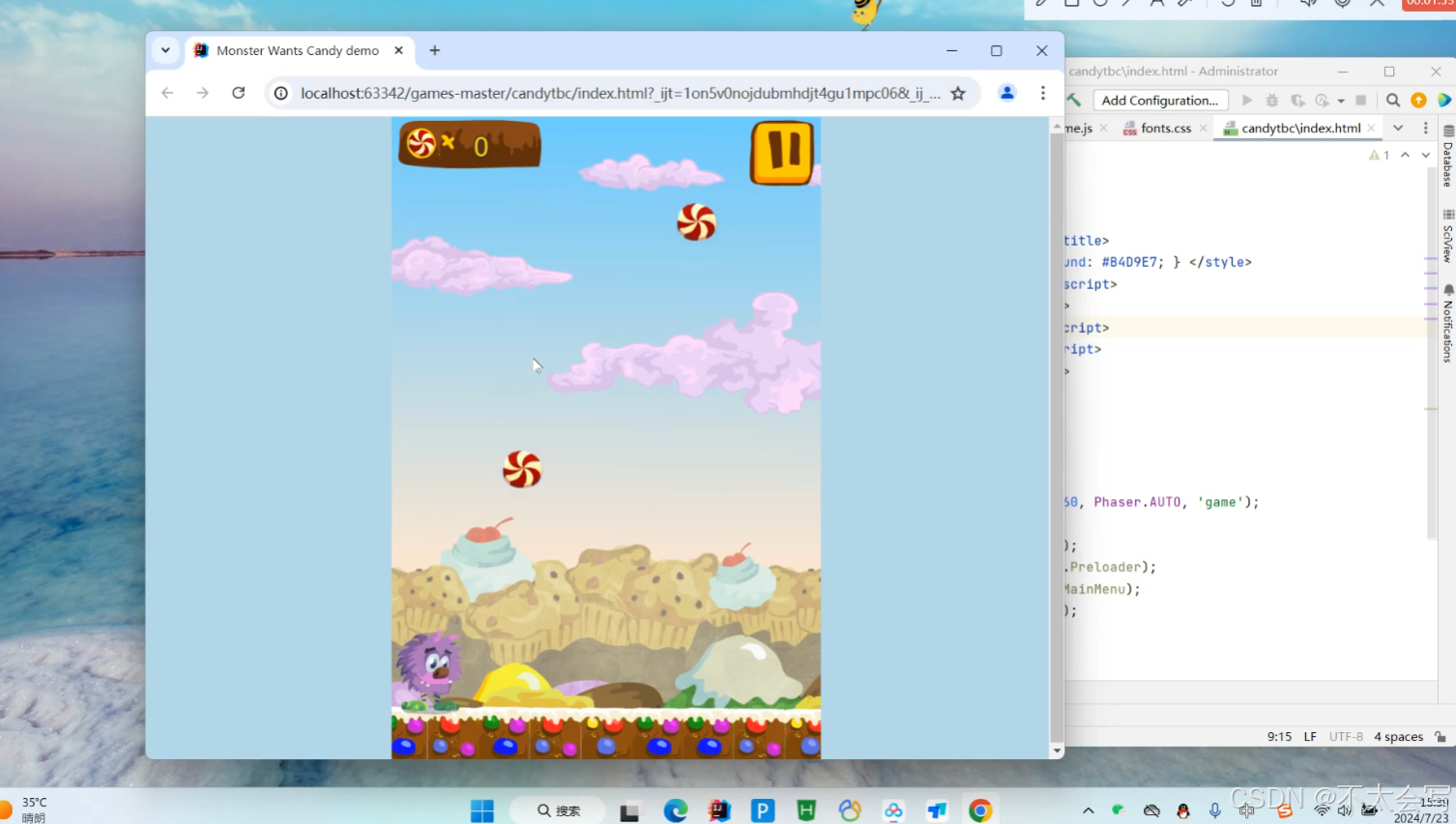
Task: Open the Chrome profile avatar menu
Action: 1006,93
